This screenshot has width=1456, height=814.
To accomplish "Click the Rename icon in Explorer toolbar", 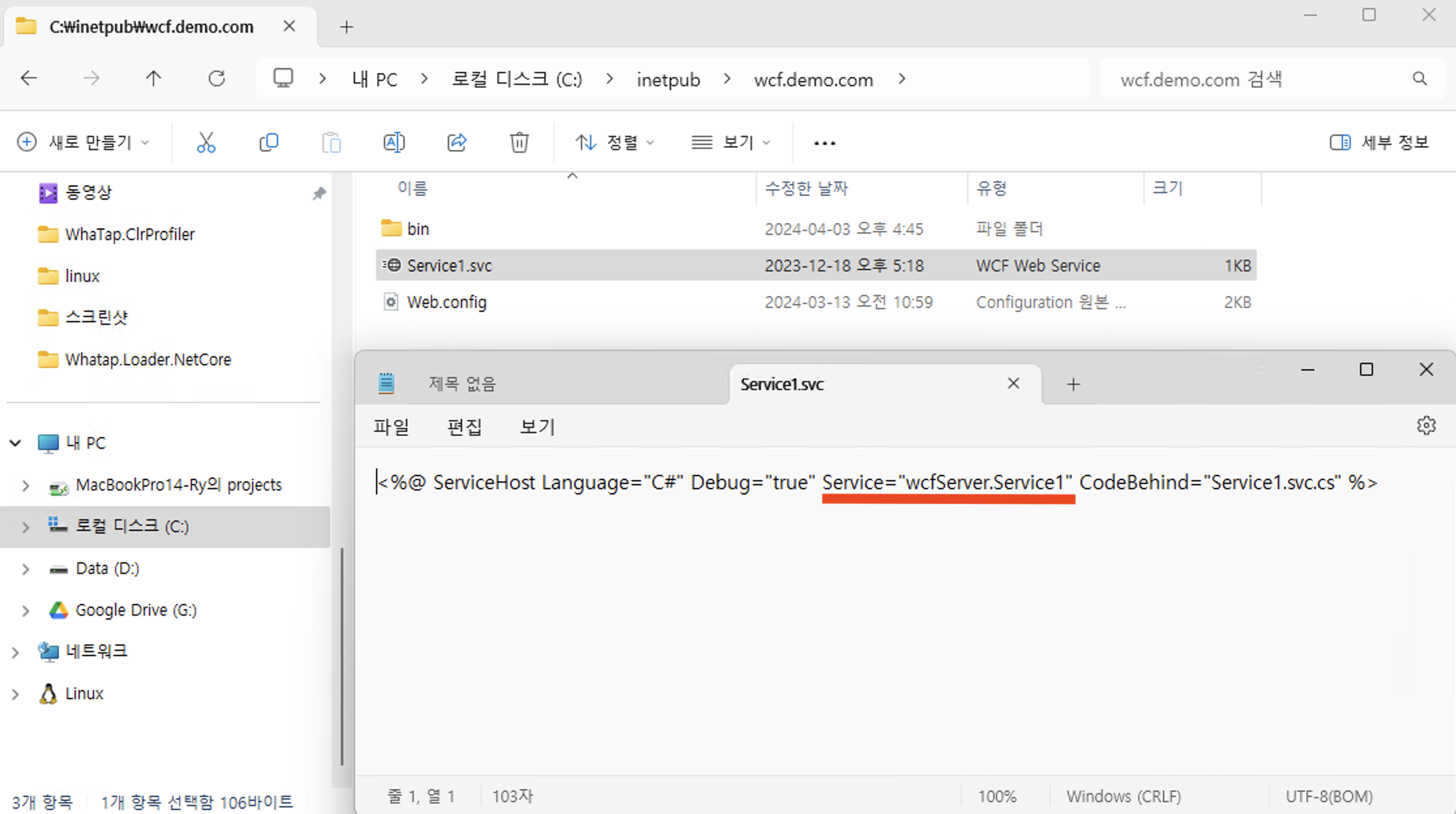I will point(394,142).
